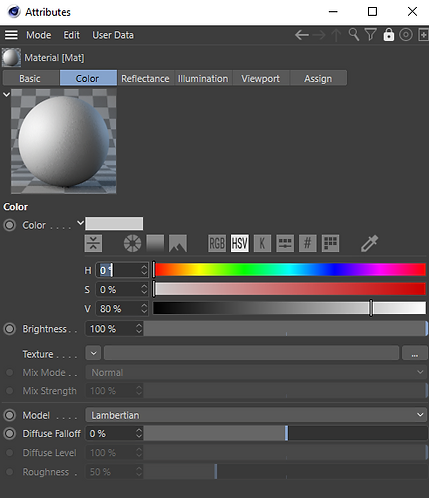Open the color wheel picker
This screenshot has height=498, width=429.
click(x=132, y=243)
